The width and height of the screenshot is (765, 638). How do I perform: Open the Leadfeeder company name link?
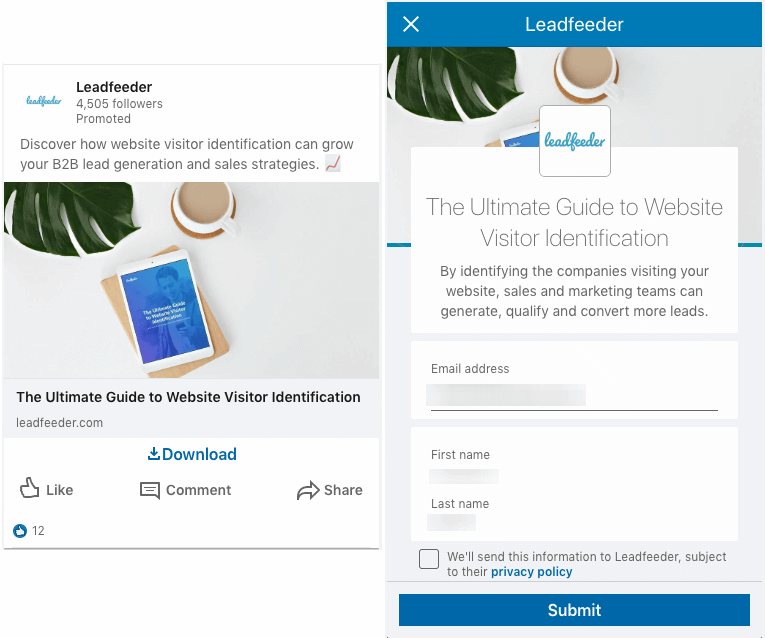coord(114,87)
